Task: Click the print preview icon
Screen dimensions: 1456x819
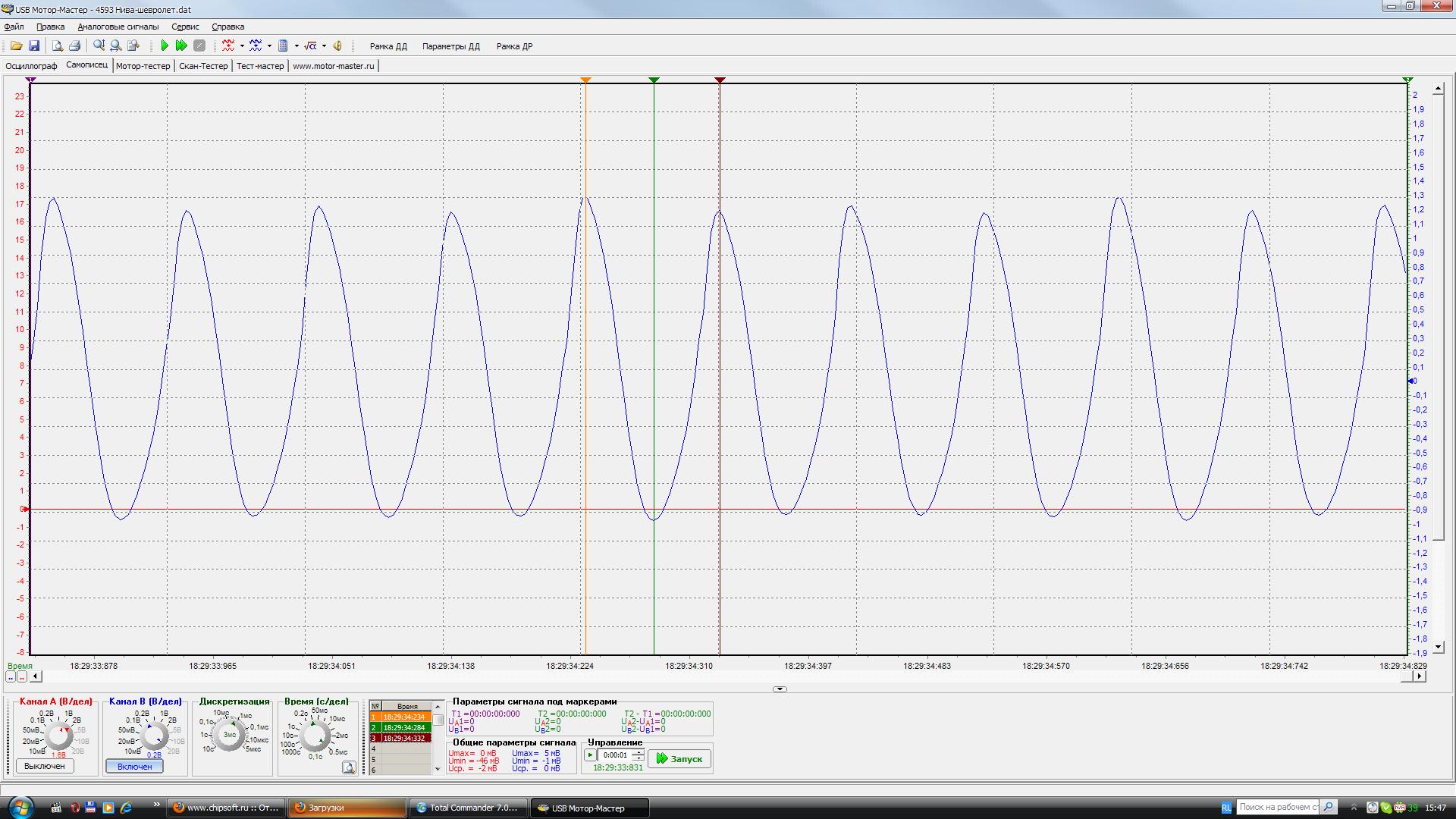Action: (x=57, y=46)
